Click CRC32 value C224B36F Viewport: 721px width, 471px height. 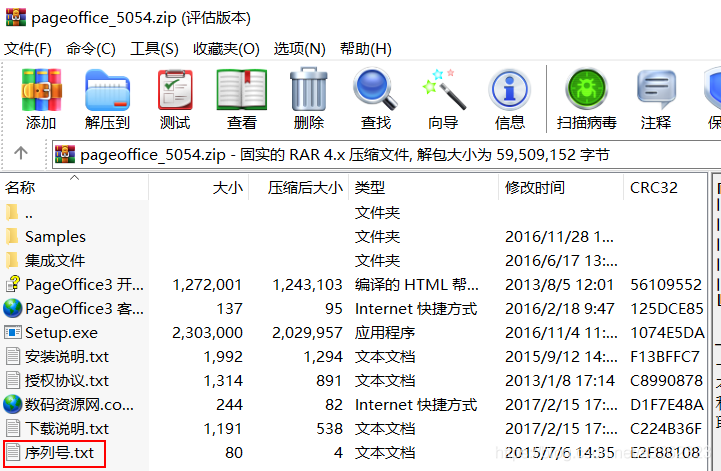coord(666,428)
